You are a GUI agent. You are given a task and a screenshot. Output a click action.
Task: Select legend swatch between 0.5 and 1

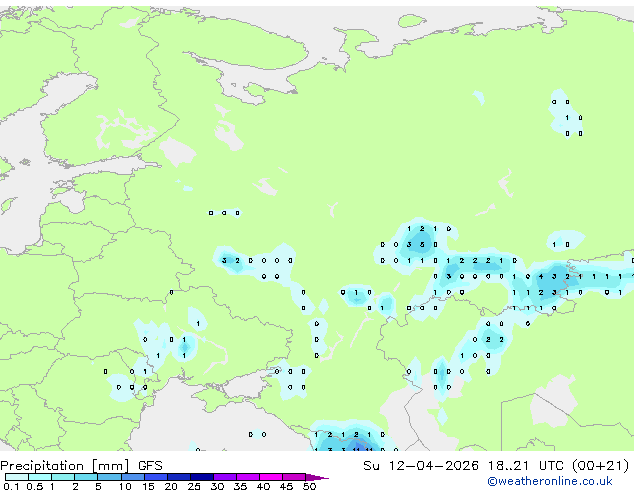click(40, 477)
